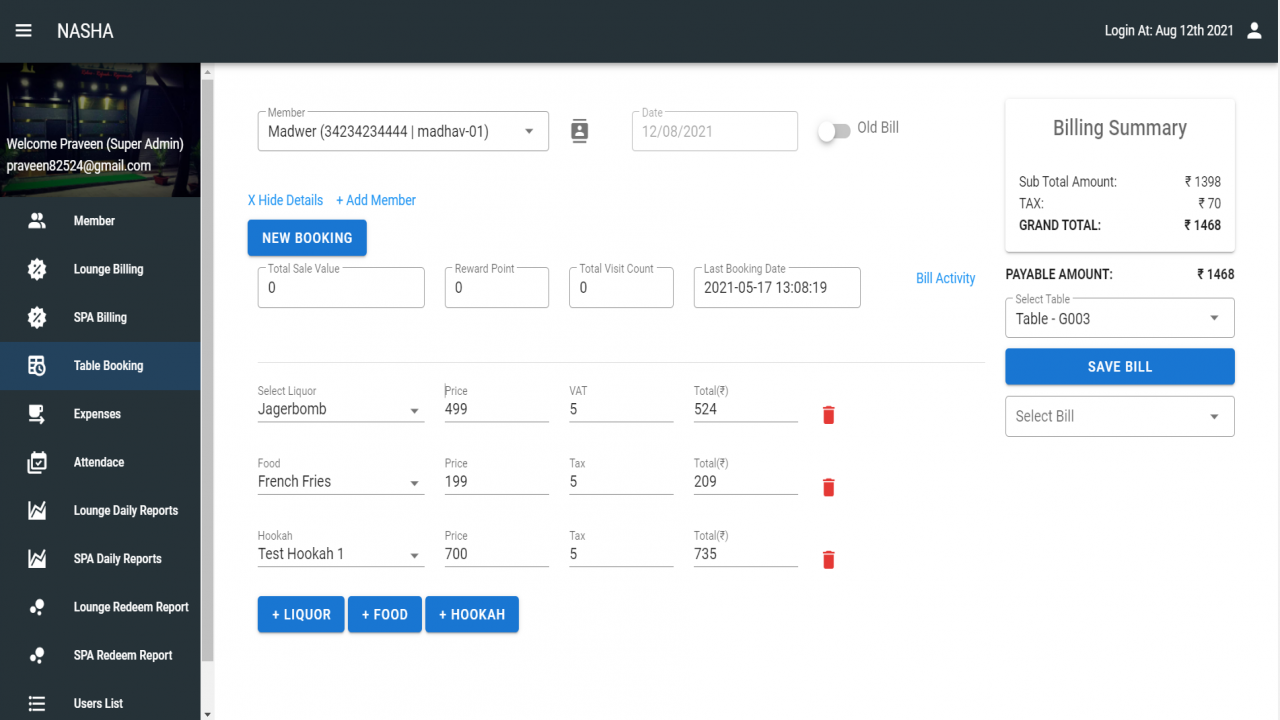Screen dimensions: 1280x720
Task: Click the user account icon
Action: click(x=1254, y=31)
